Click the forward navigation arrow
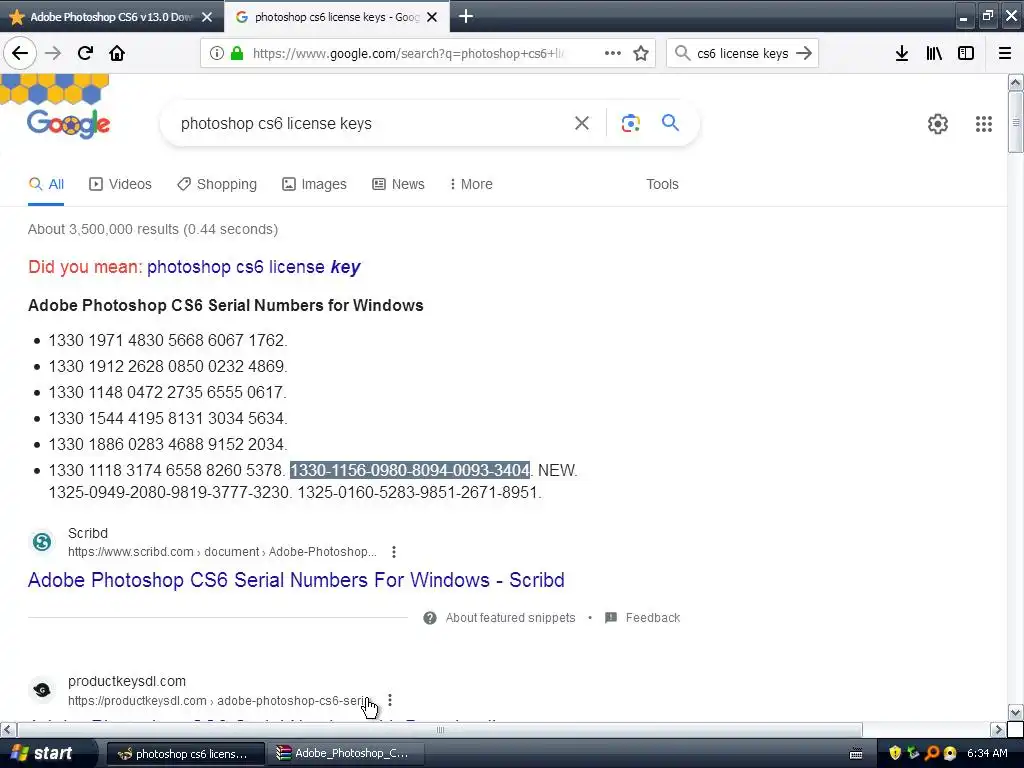Screen dimensions: 1024x768 pos(53,53)
